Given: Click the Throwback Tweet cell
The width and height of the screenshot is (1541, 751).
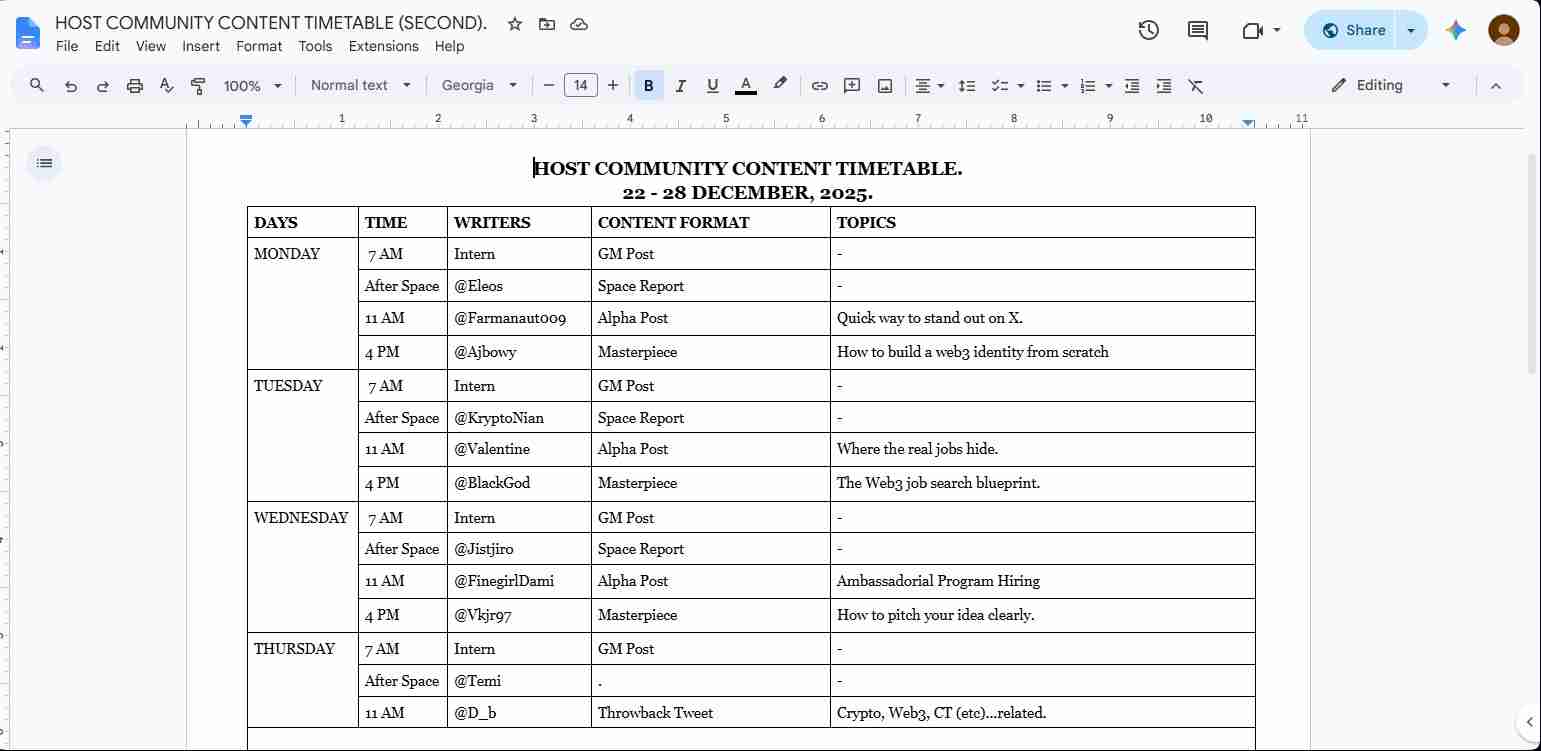Looking at the screenshot, I should [710, 713].
